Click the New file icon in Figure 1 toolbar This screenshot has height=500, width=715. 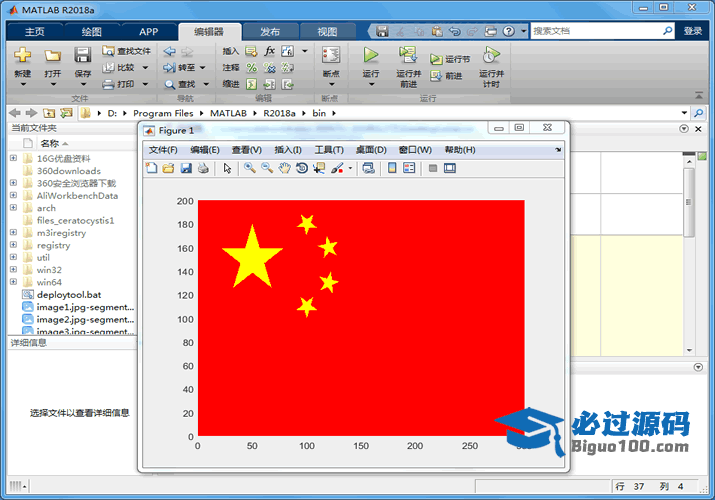click(151, 168)
